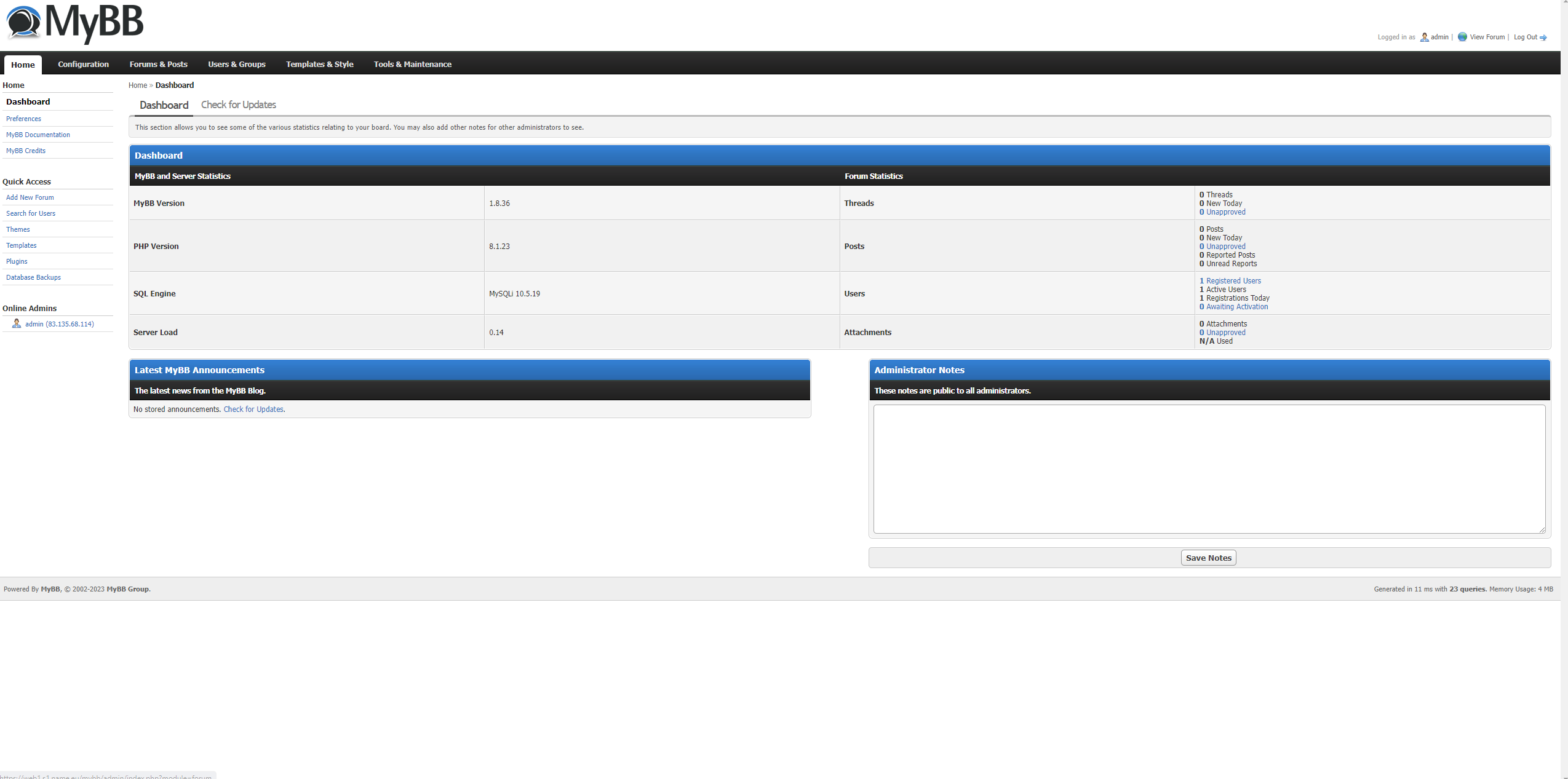Screen dimensions: 1568x779
Task: Switch to the Check for Updates sub-tab
Action: (x=239, y=105)
